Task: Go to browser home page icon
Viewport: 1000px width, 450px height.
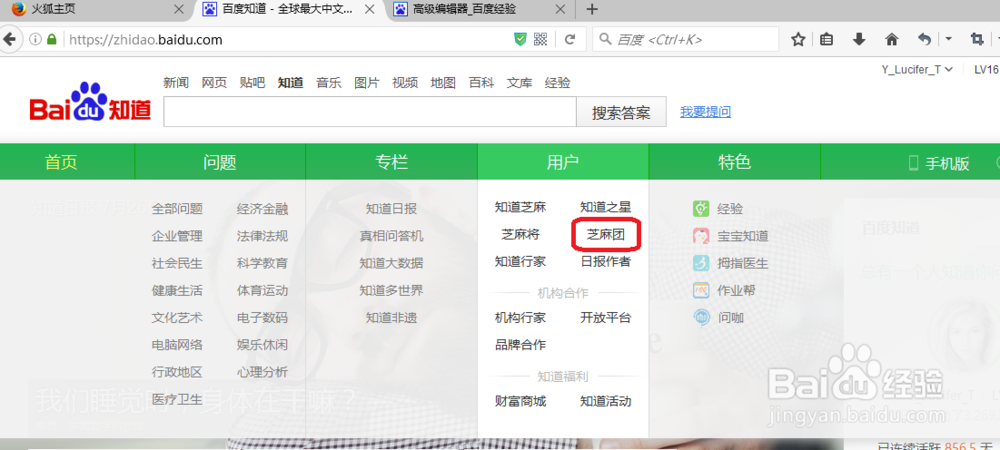Action: [892, 40]
